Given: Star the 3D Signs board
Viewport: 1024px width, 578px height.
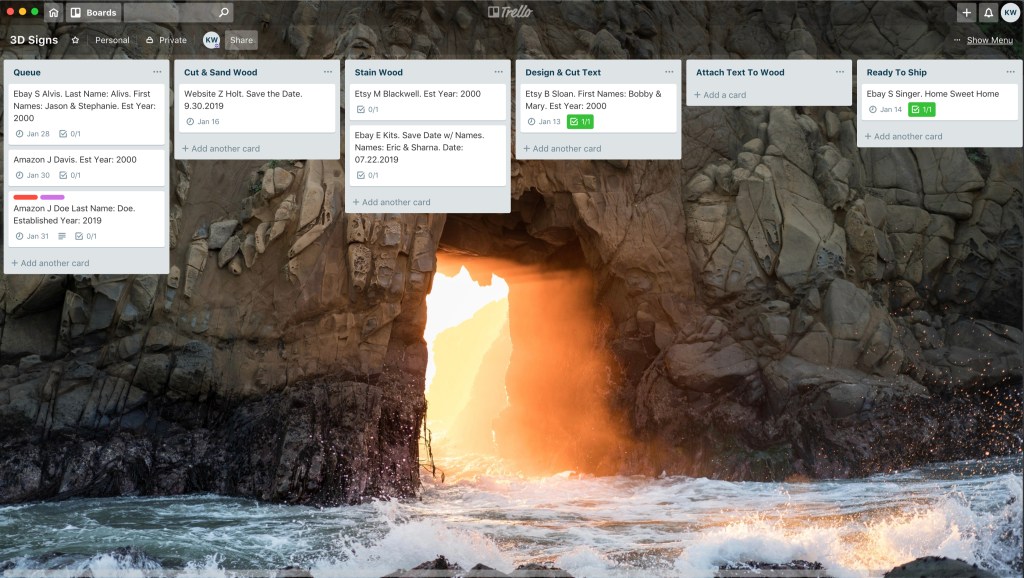Looking at the screenshot, I should tap(75, 40).
